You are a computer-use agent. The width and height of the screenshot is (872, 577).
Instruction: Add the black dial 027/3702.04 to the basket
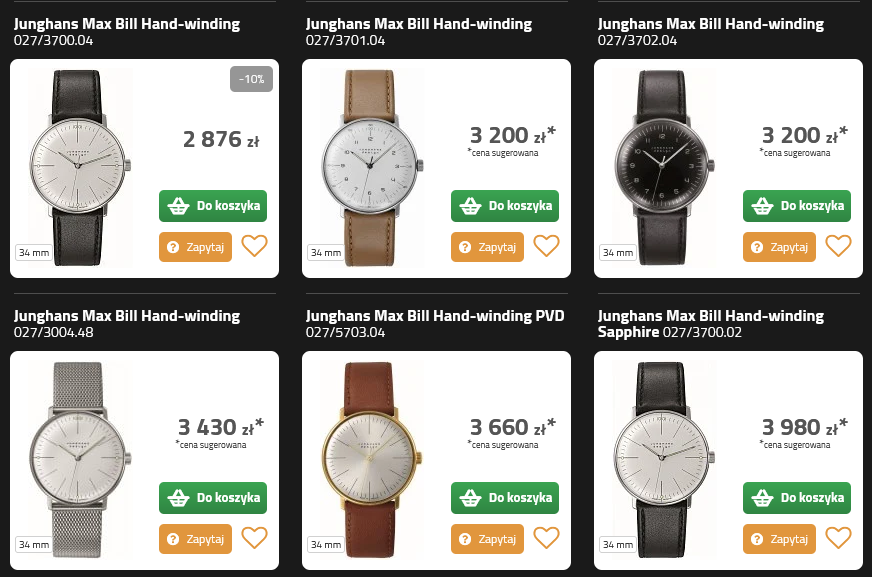[x=797, y=206]
